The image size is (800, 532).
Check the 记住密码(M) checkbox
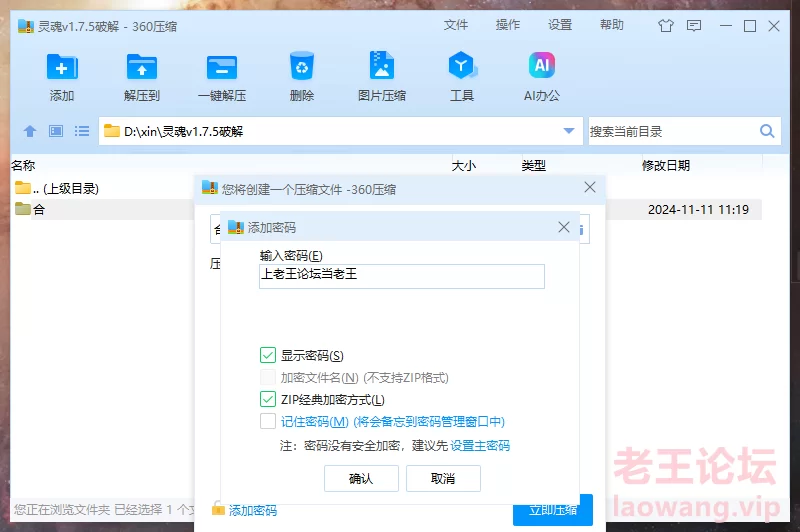(x=268, y=421)
